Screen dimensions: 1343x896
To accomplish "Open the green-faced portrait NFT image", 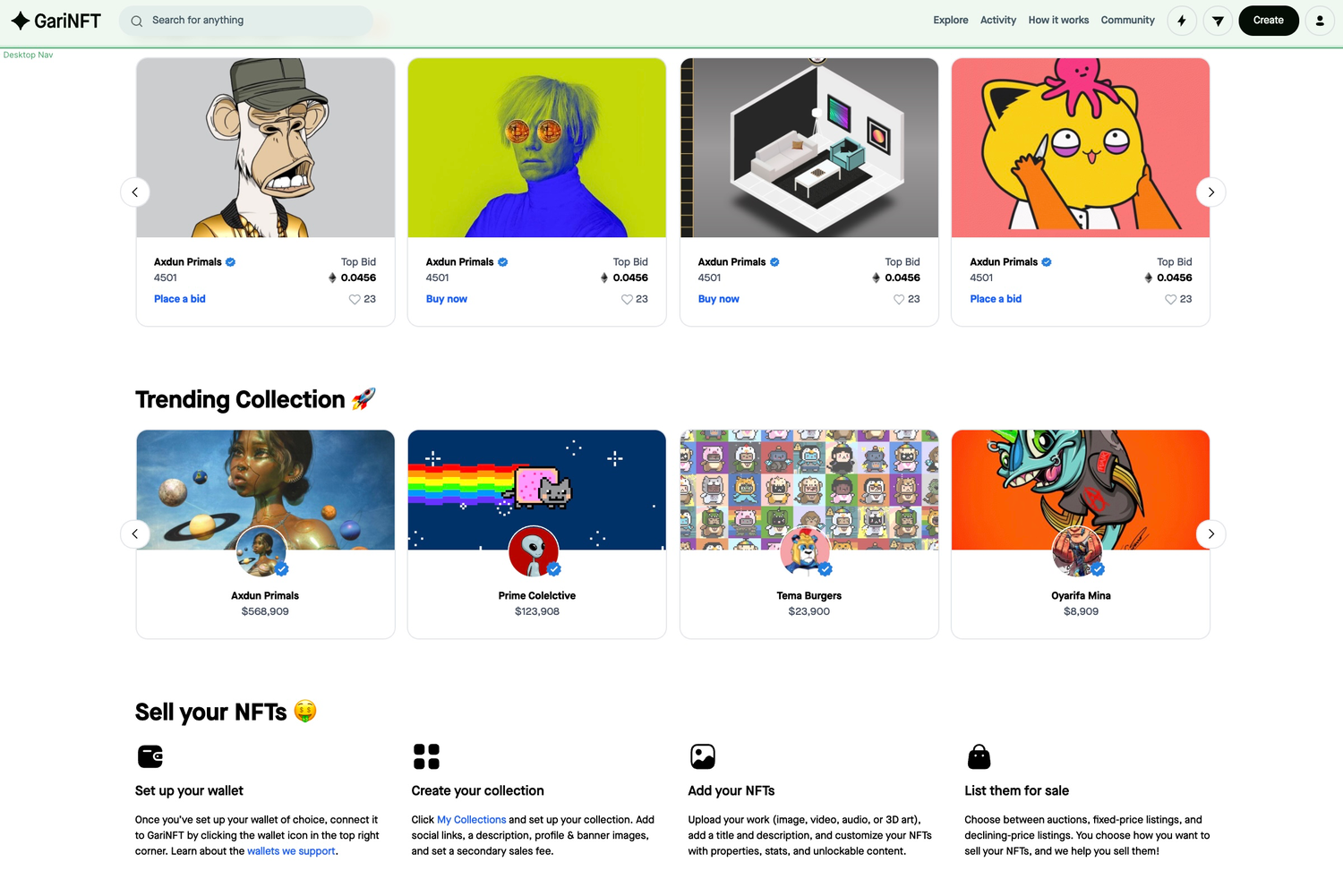I will click(x=537, y=148).
